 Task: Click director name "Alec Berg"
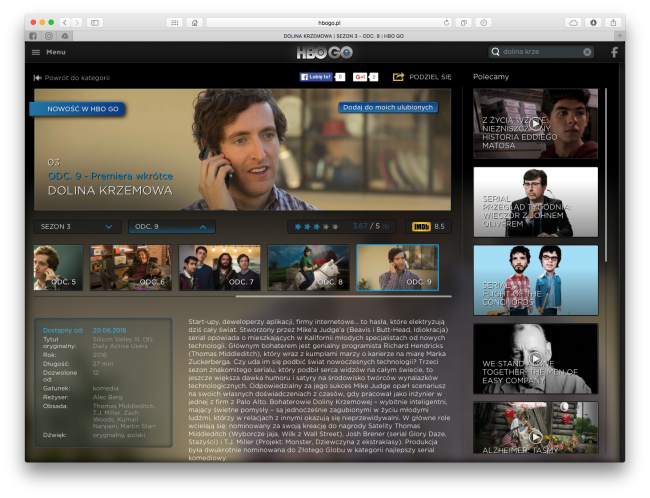[107, 397]
